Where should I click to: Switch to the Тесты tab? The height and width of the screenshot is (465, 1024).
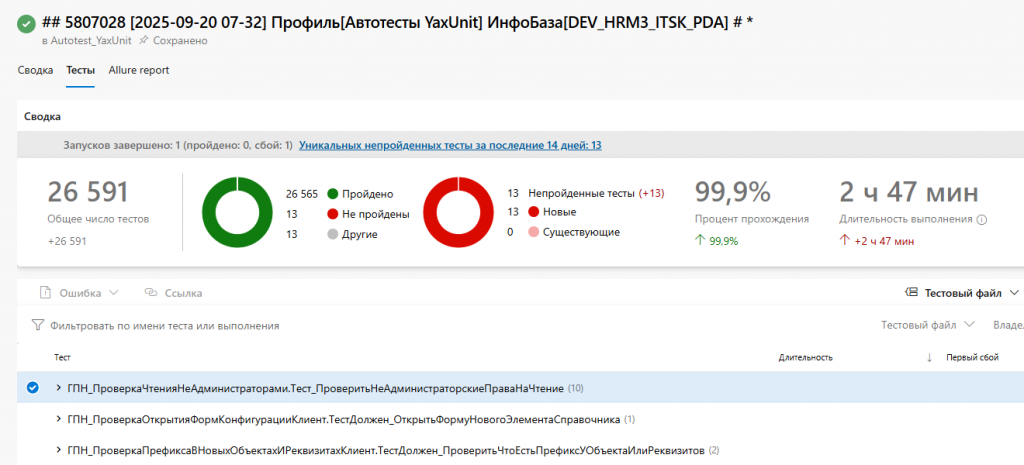(80, 70)
